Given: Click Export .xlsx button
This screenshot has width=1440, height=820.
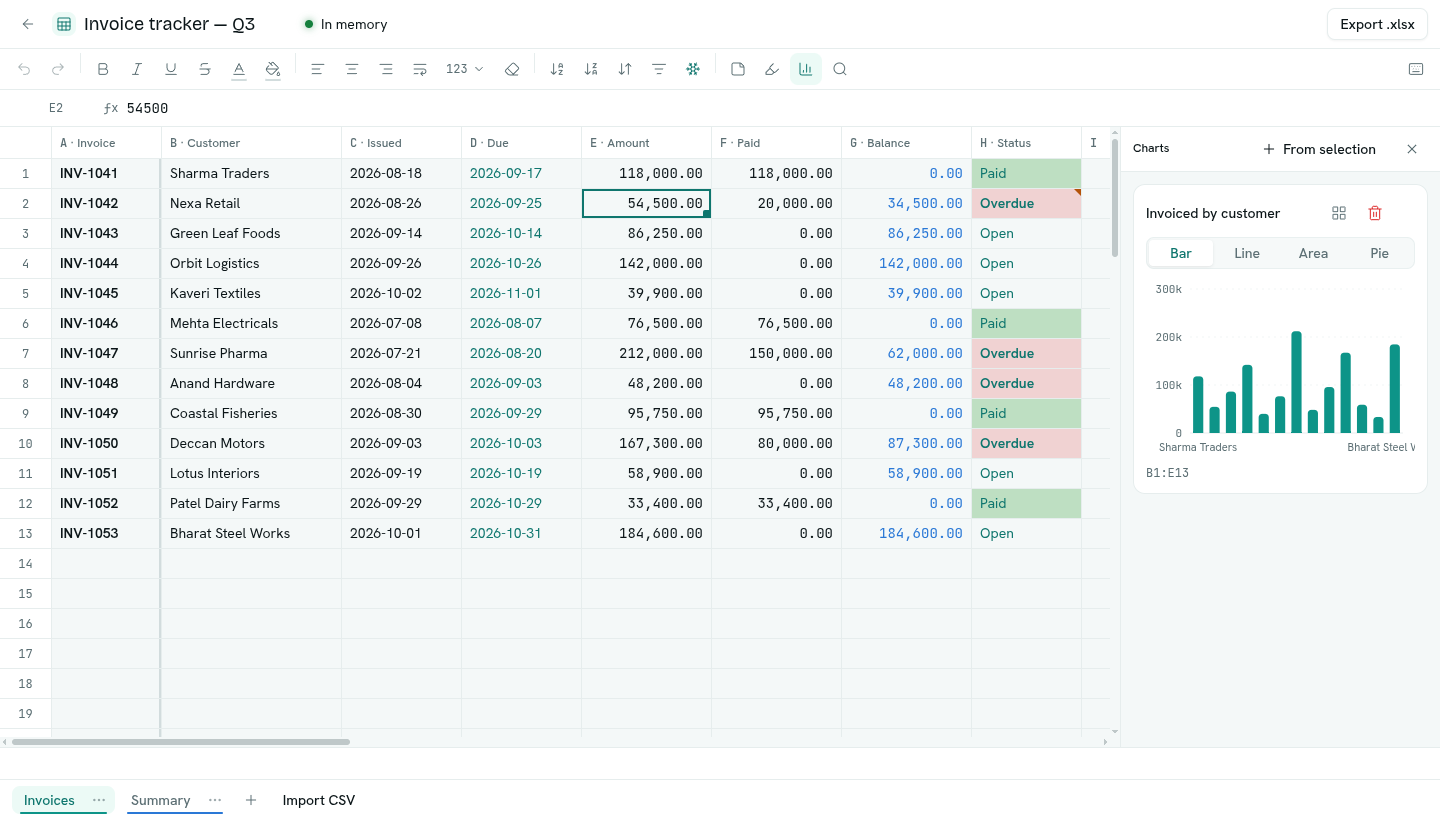Looking at the screenshot, I should 1377,24.
